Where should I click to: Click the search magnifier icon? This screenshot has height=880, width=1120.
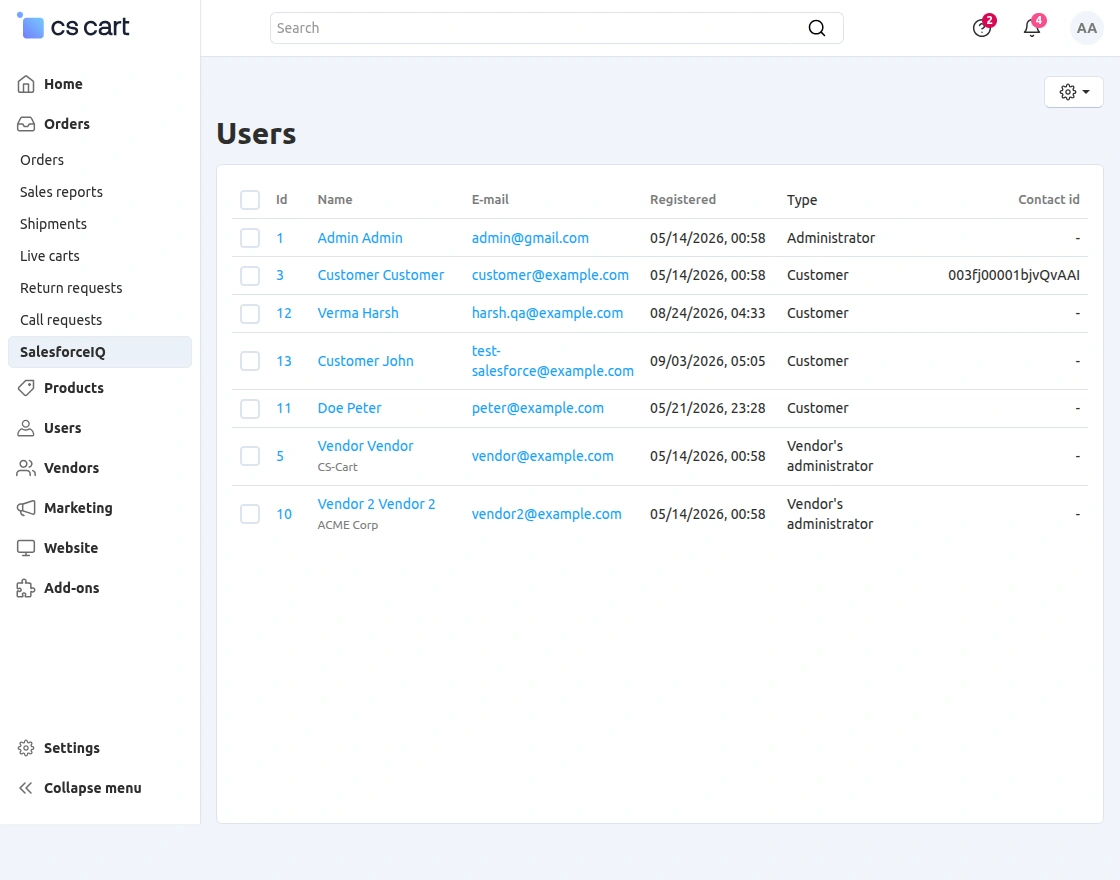pos(816,28)
